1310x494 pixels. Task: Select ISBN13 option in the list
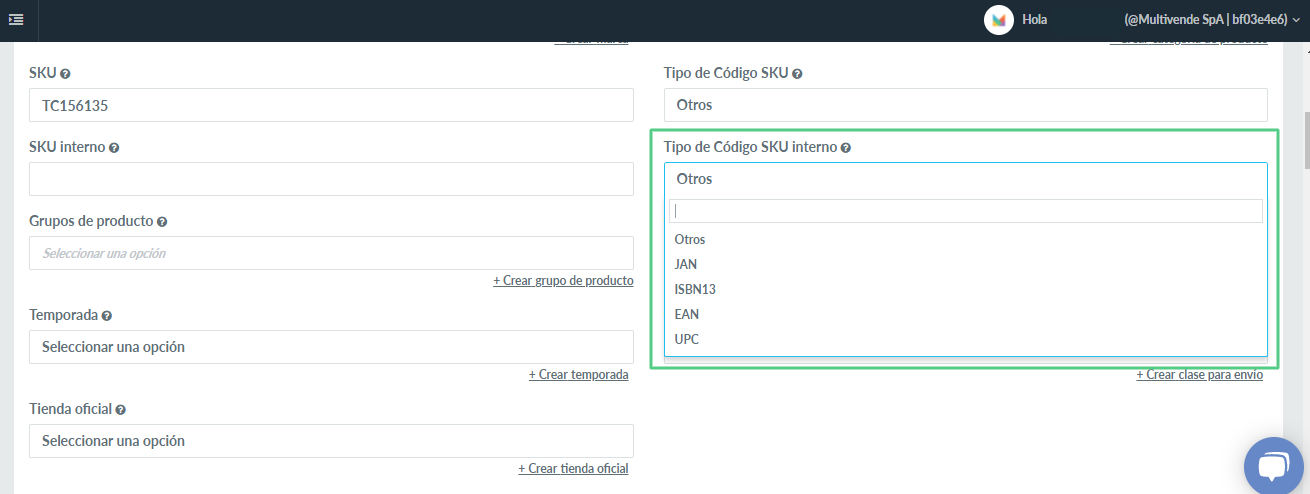[966, 290]
